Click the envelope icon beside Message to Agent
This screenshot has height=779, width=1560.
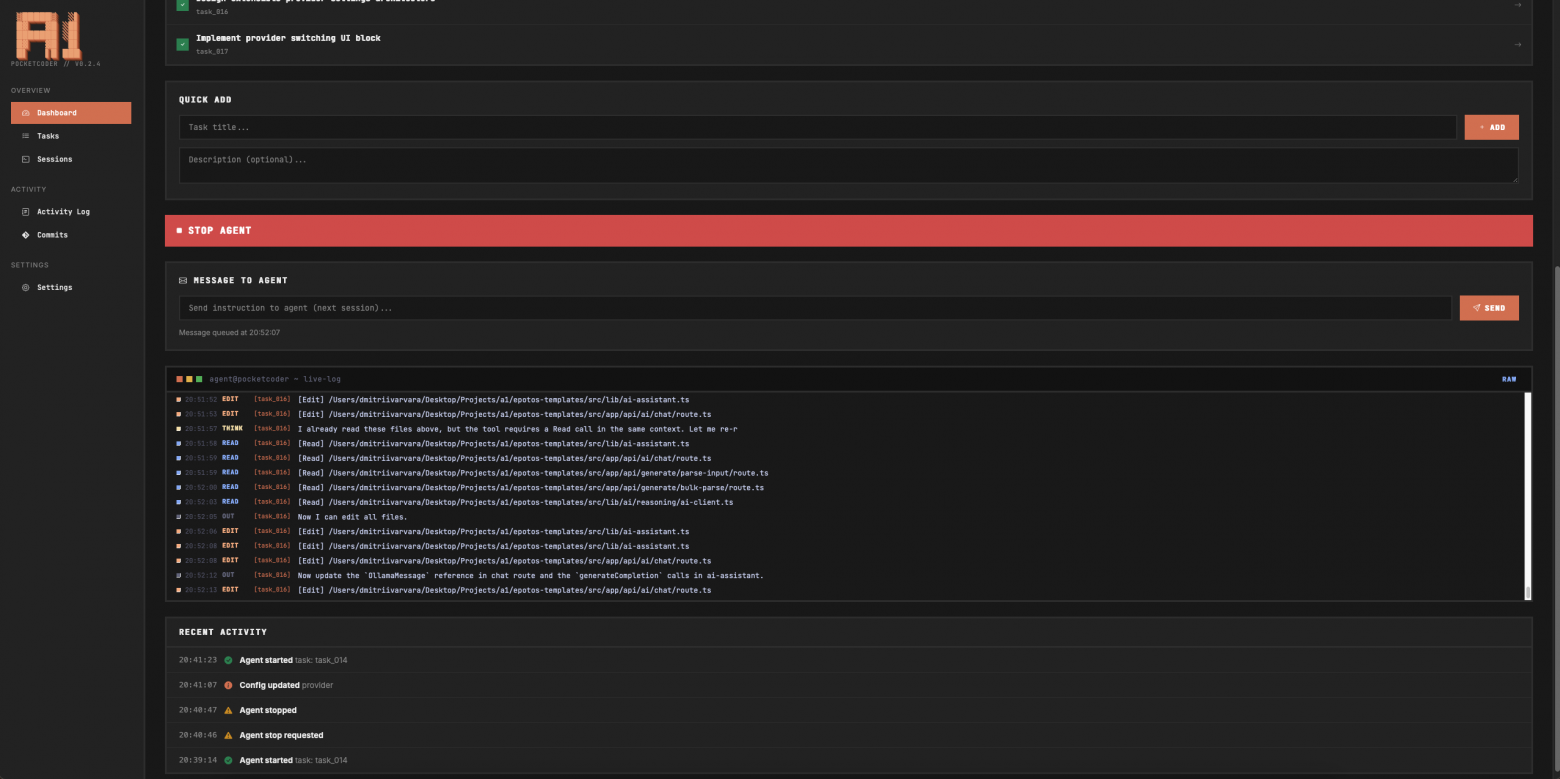[183, 281]
